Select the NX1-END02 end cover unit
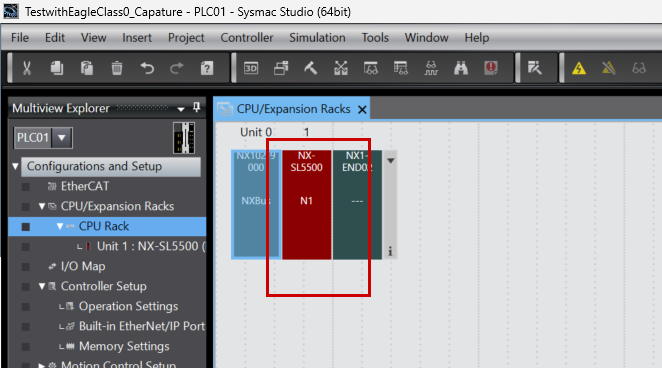662x368 pixels. point(357,204)
